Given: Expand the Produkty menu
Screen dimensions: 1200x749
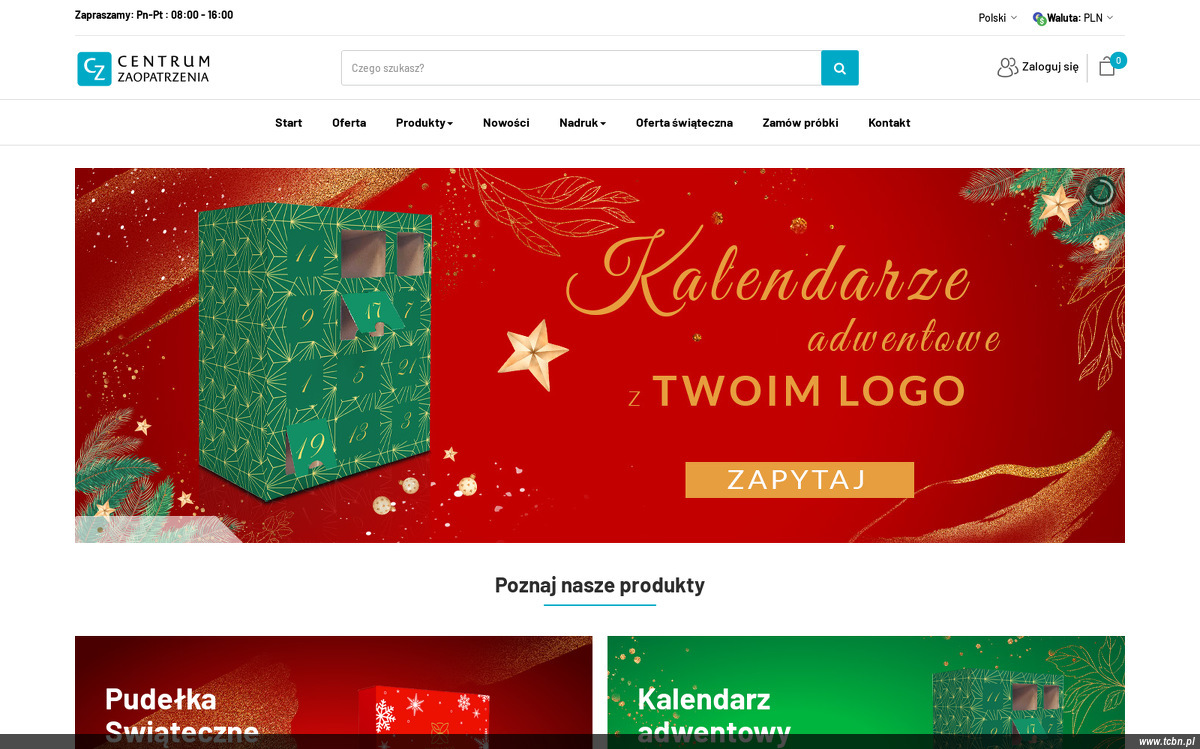Looking at the screenshot, I should click(424, 123).
